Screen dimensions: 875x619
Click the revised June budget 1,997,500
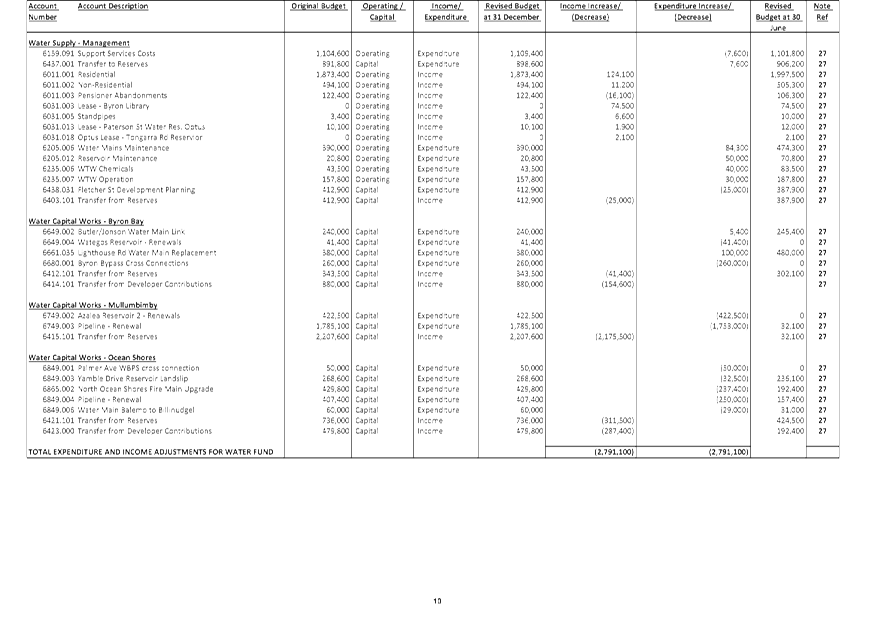click(x=787, y=74)
